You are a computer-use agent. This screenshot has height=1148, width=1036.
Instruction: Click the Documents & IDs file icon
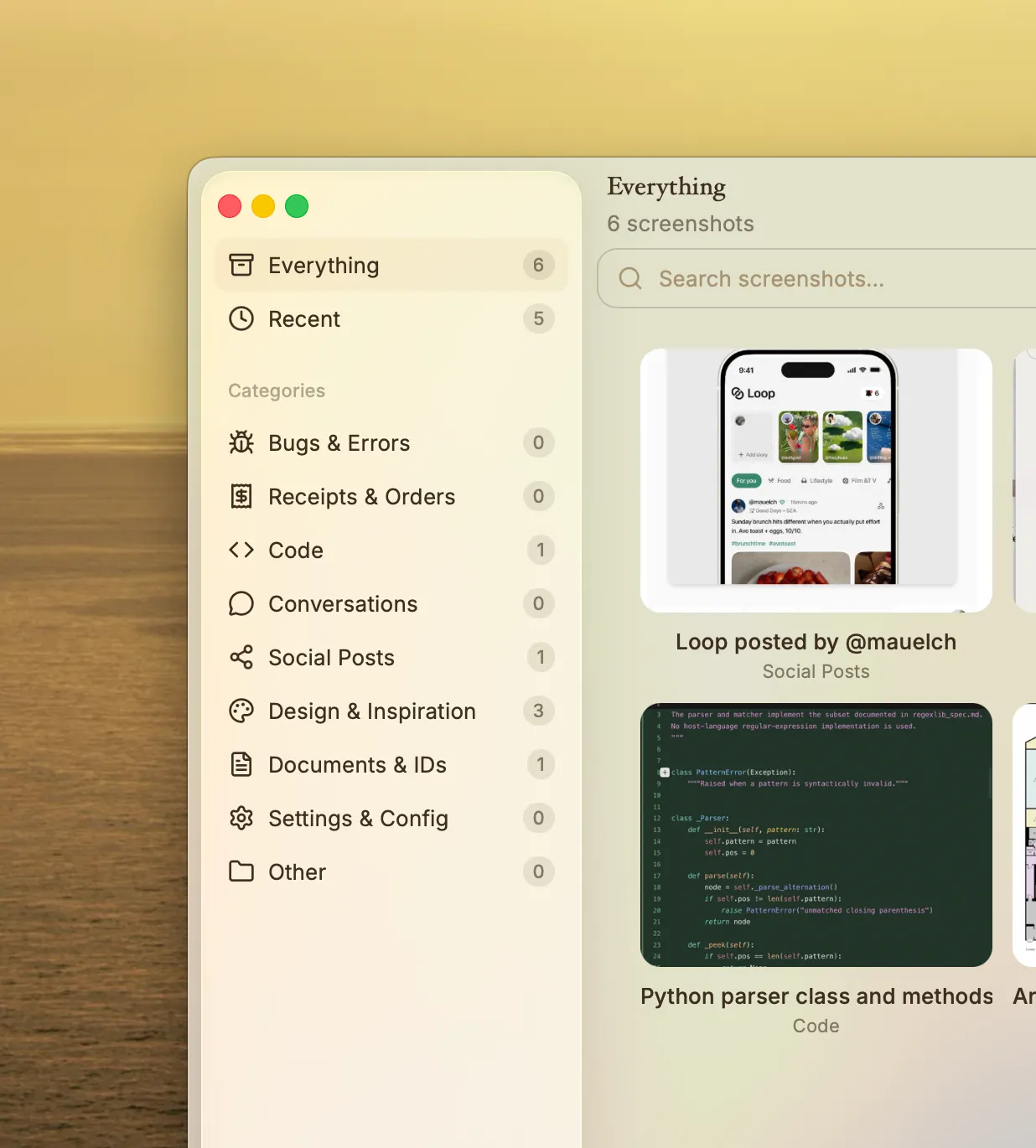[x=241, y=764]
